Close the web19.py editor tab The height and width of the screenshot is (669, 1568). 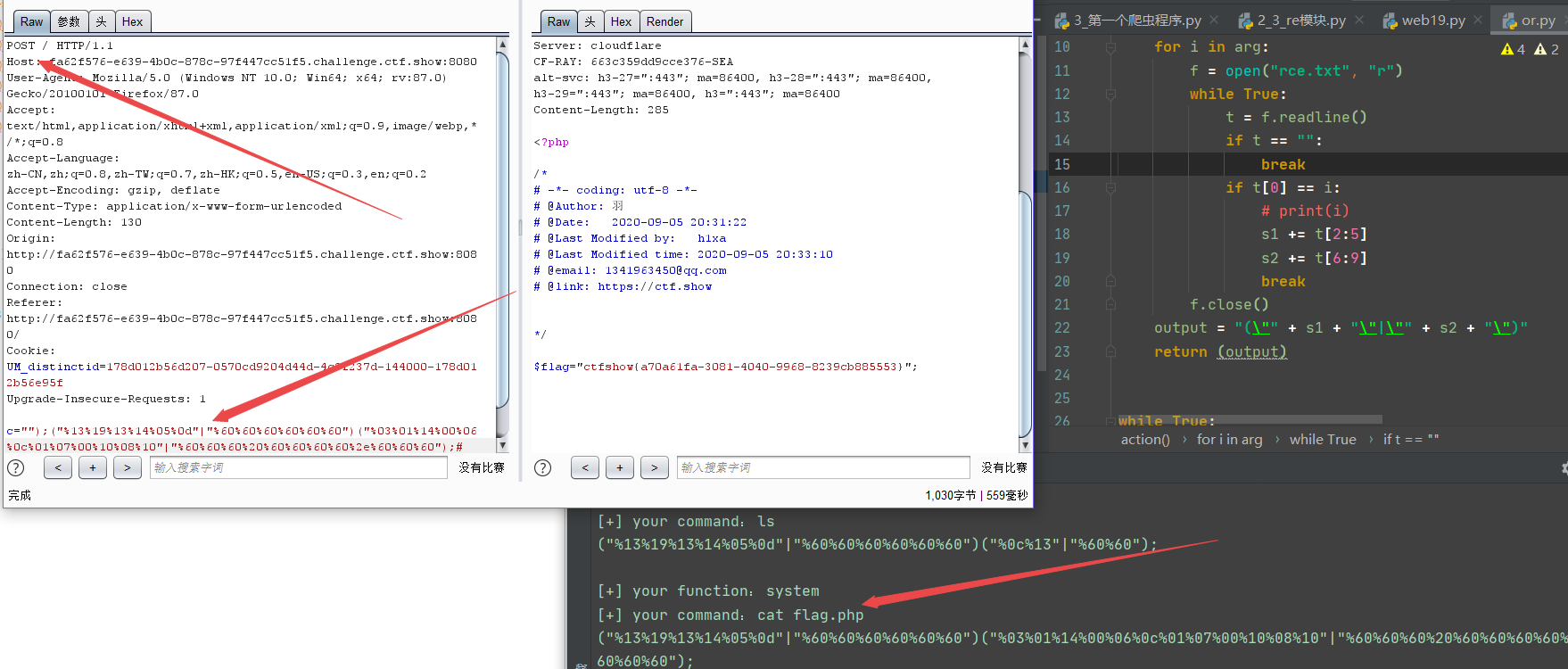1478,20
